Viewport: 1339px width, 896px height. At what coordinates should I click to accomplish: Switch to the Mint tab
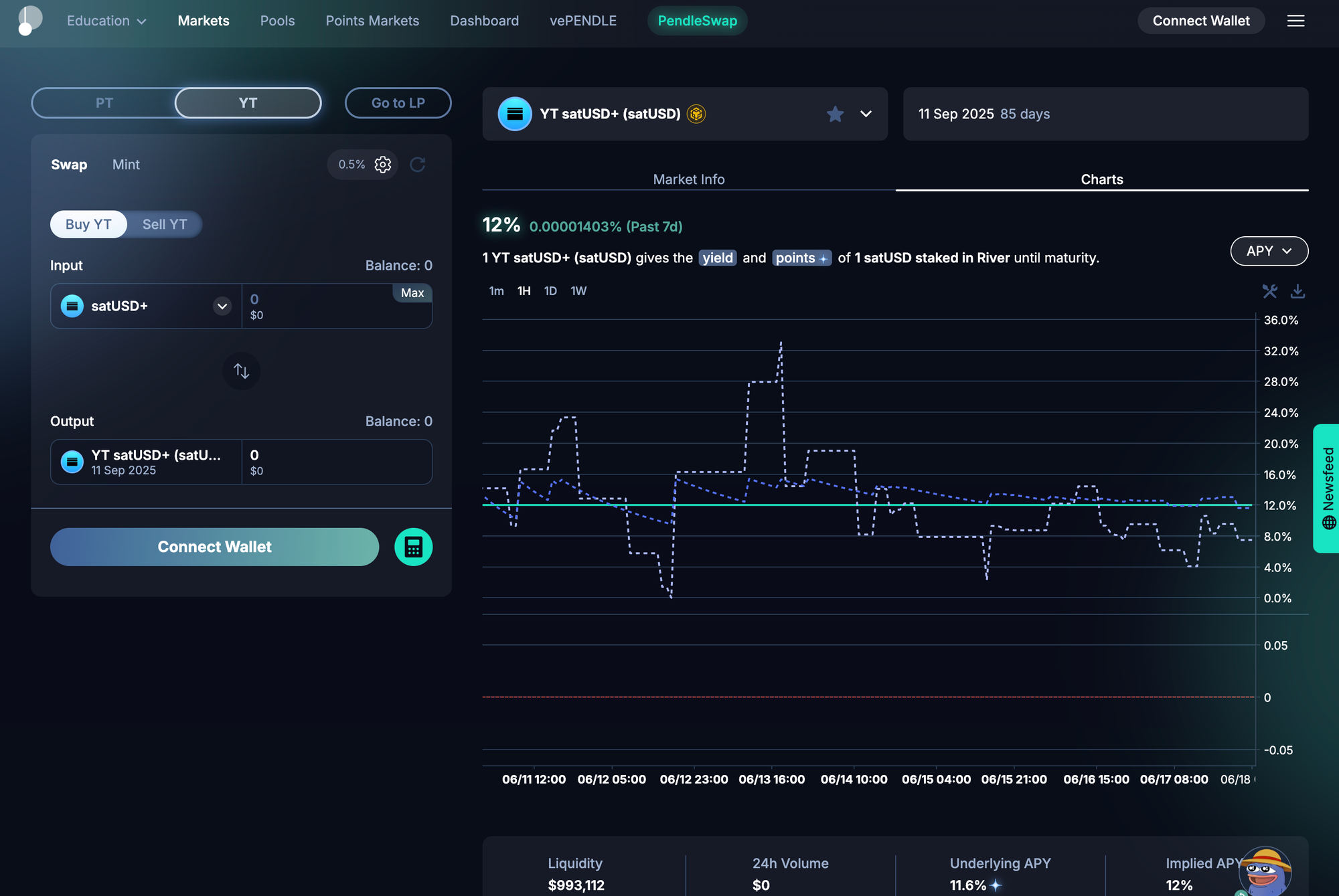click(x=126, y=165)
